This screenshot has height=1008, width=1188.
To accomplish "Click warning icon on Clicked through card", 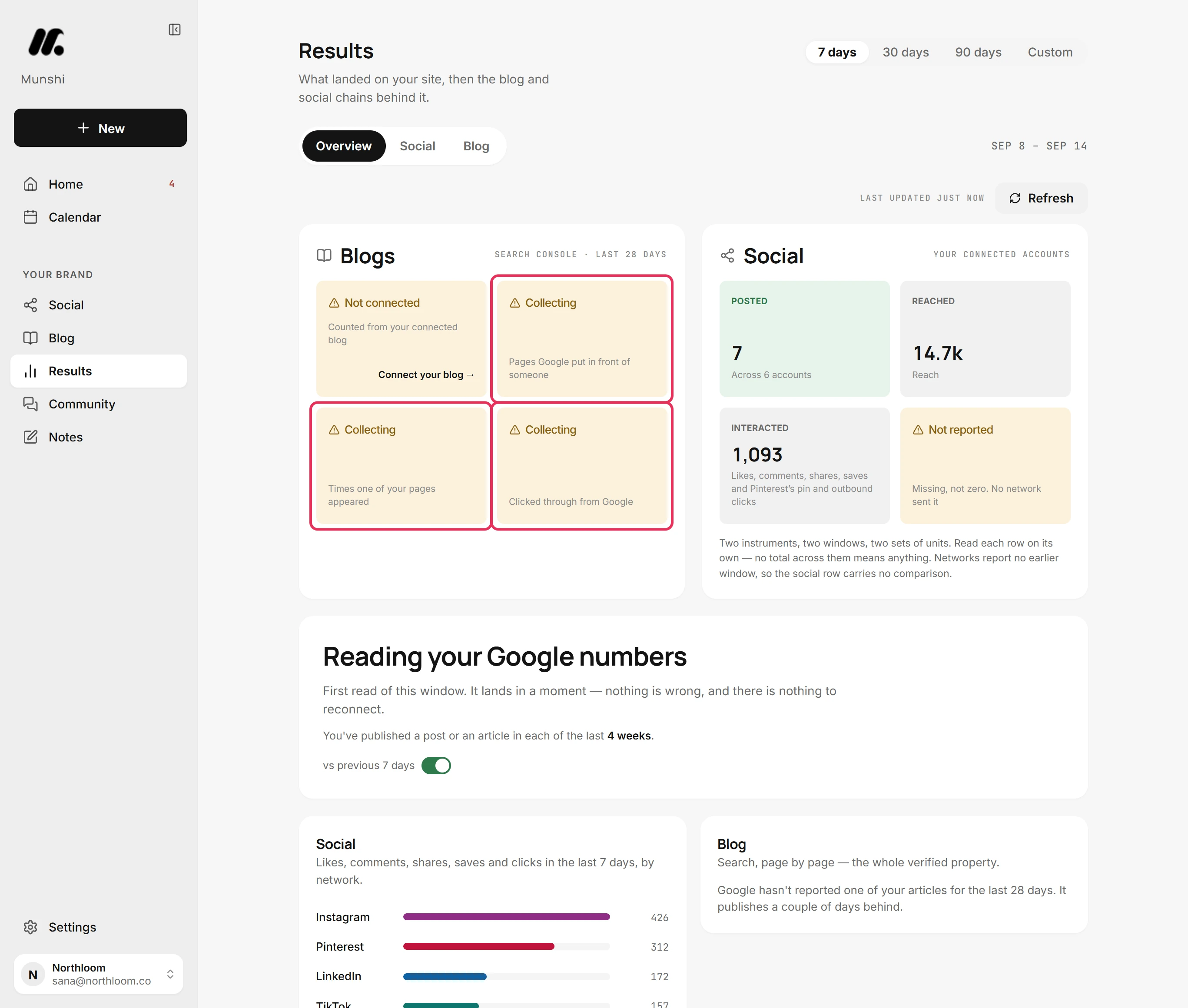I will pos(515,430).
